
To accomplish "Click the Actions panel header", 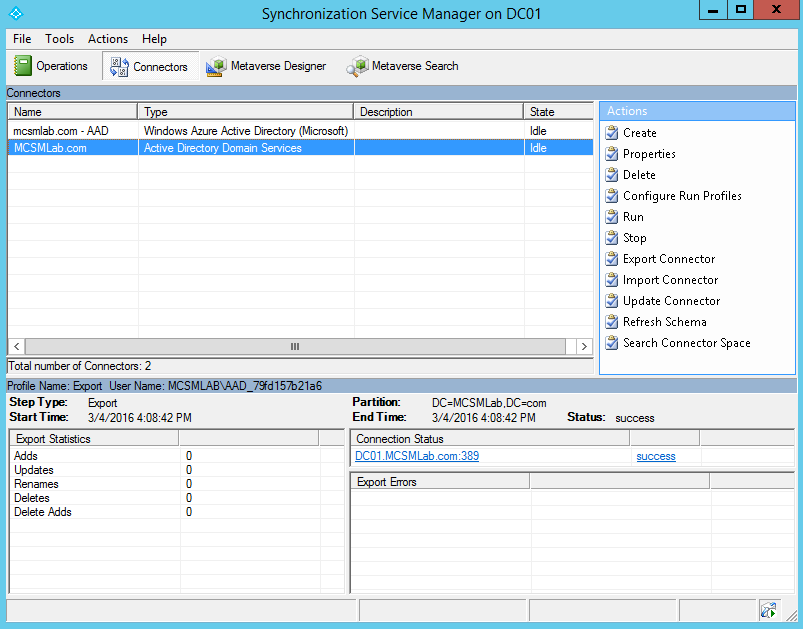I will point(697,111).
